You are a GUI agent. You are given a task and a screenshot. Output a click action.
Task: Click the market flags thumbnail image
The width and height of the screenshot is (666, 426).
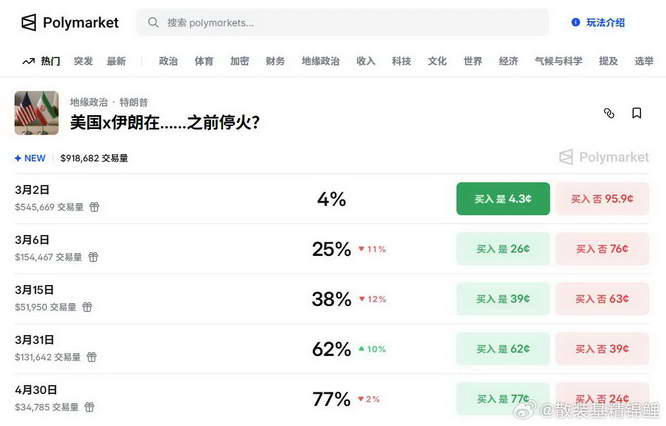coord(36,113)
